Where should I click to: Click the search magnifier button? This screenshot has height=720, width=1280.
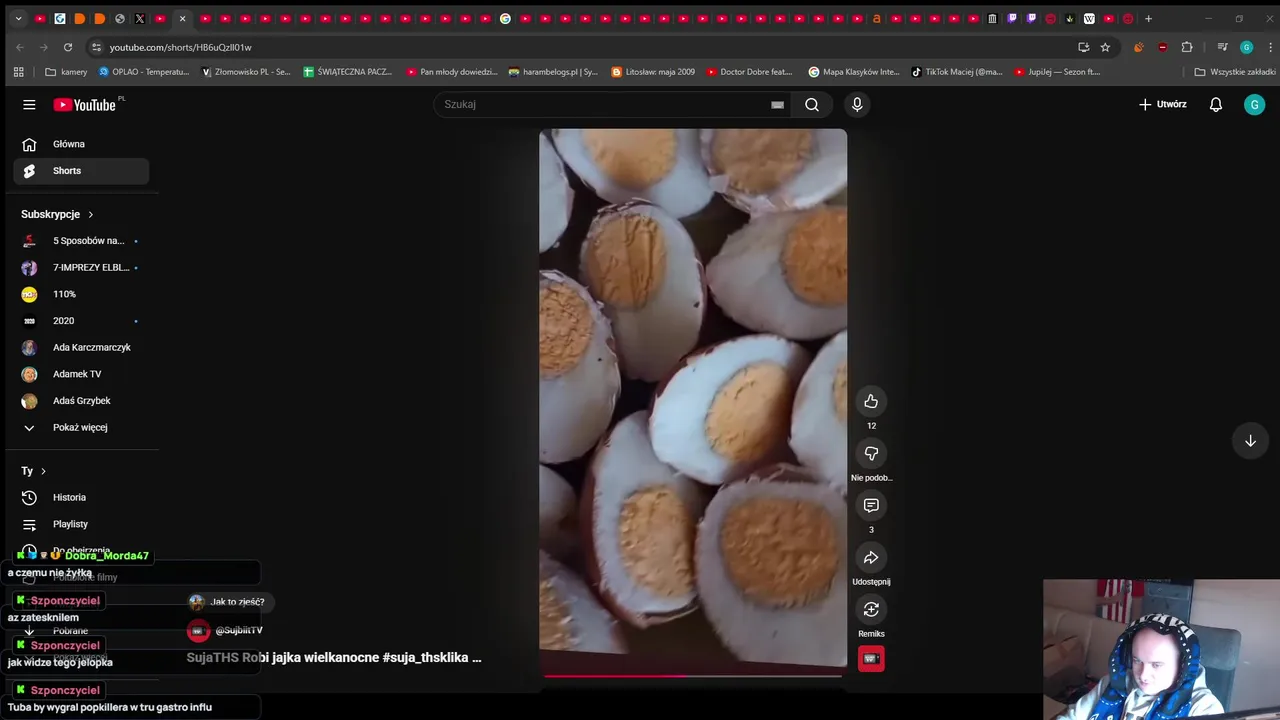(812, 104)
